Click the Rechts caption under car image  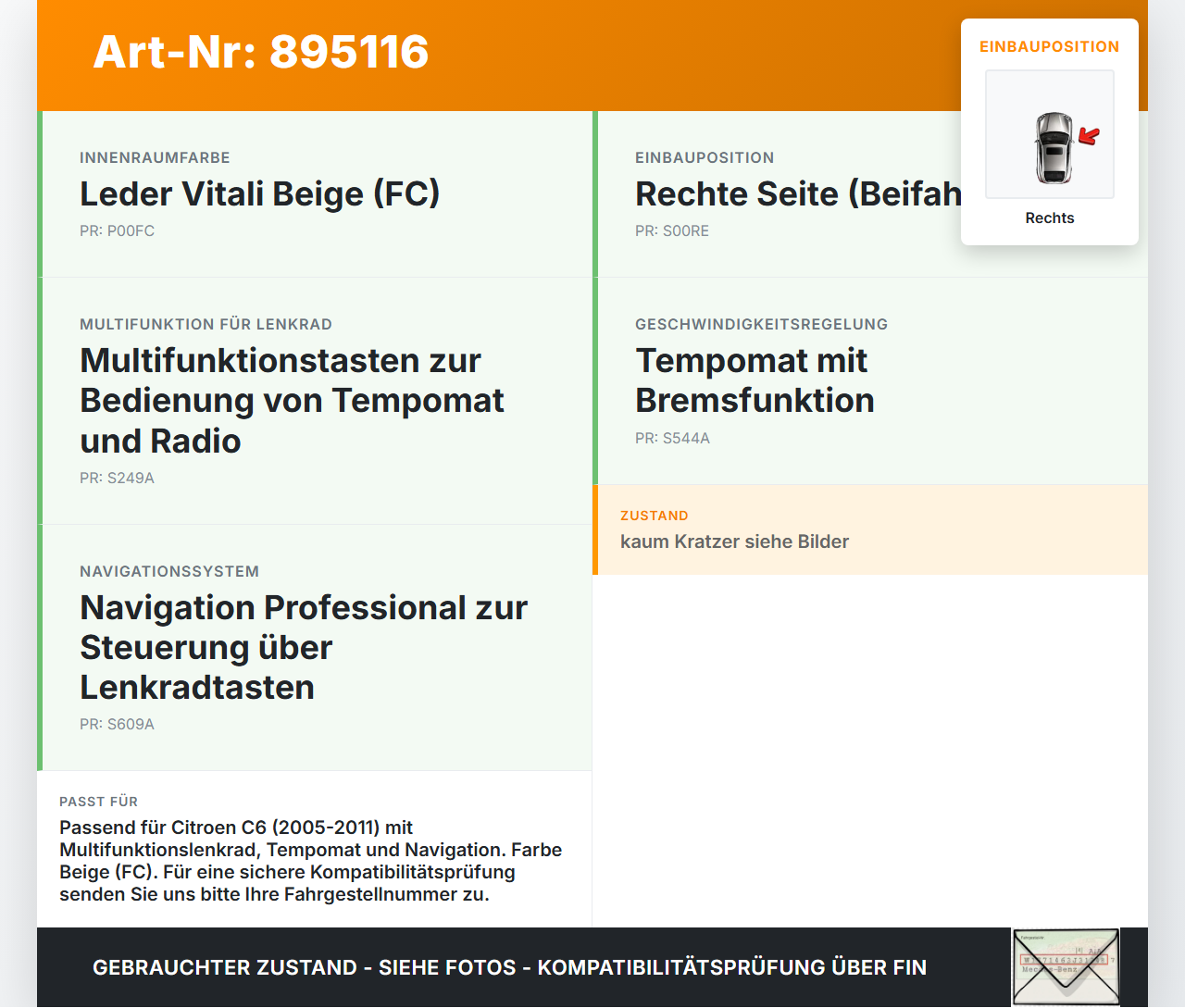tap(1050, 218)
